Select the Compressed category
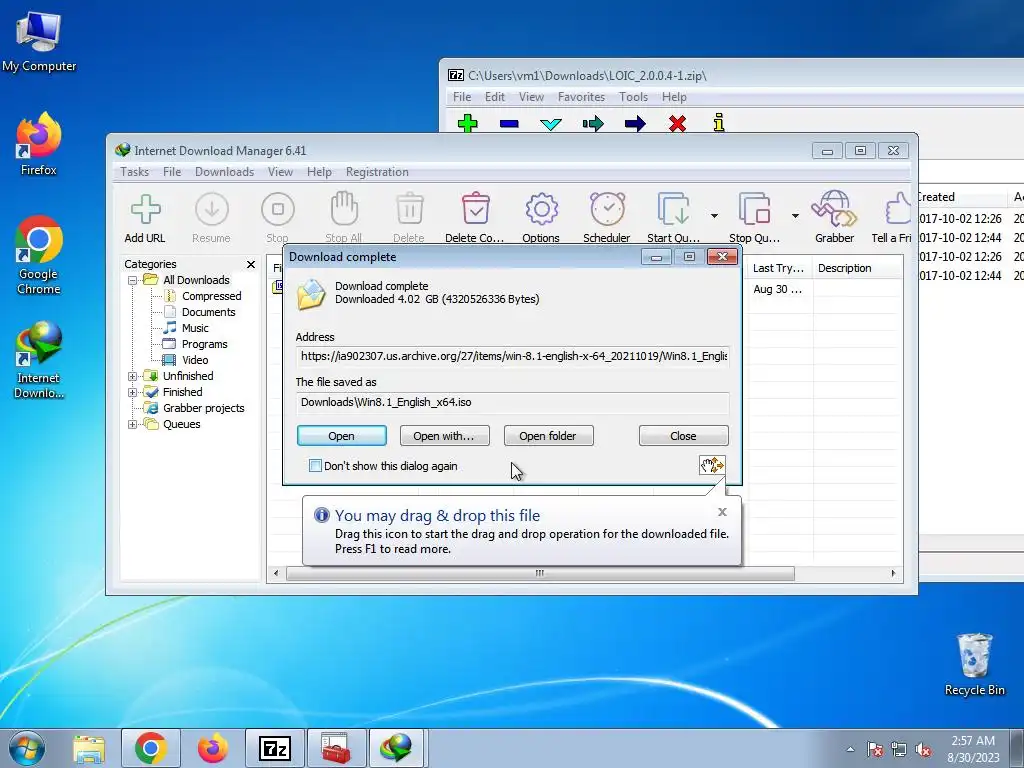This screenshot has height=768, width=1024. tap(212, 296)
